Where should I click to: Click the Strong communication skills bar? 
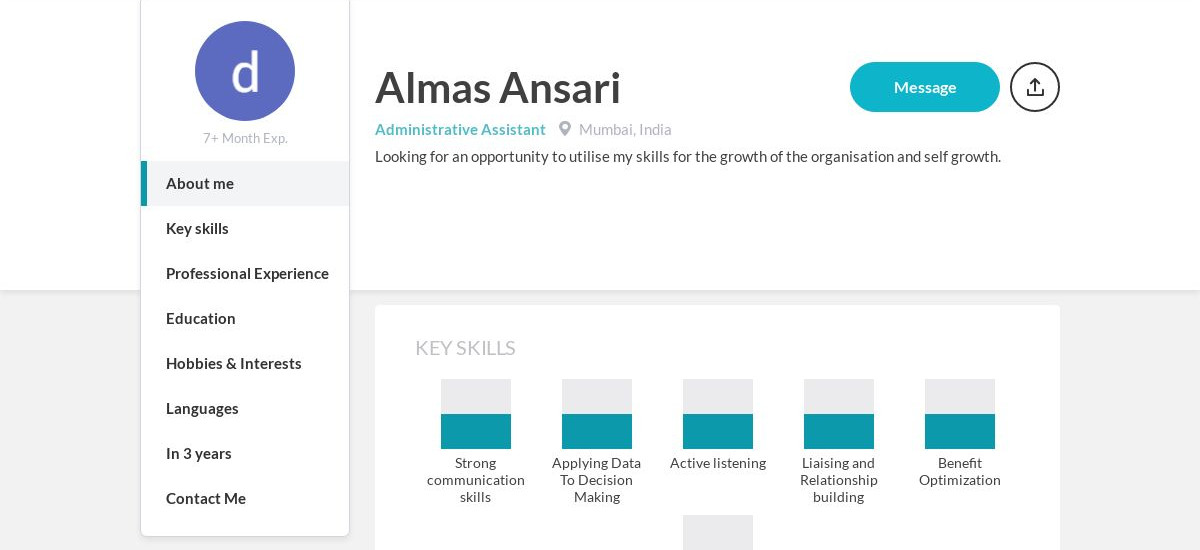pyautogui.click(x=476, y=414)
